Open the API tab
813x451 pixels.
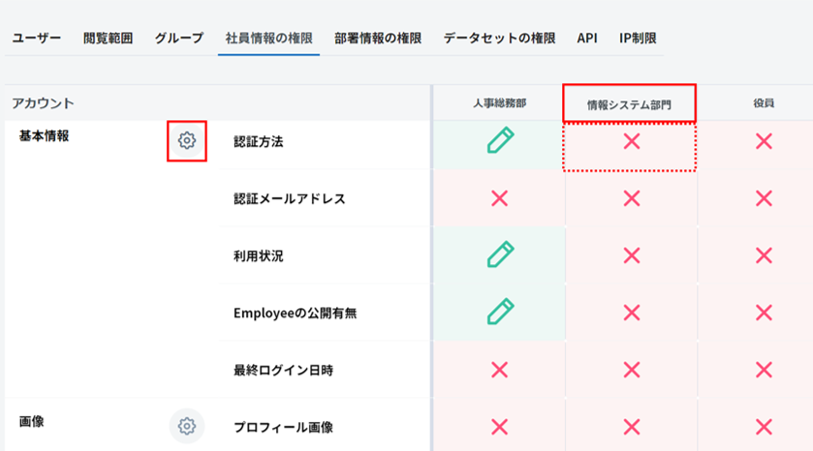pyautogui.click(x=587, y=38)
